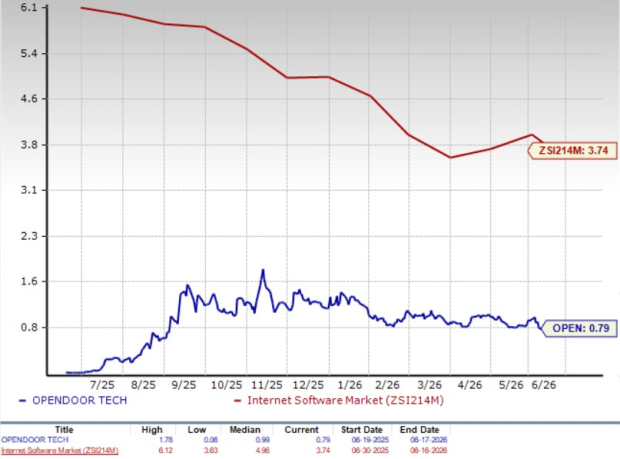The width and height of the screenshot is (620, 459).
Task: Click Opendoor end date 06-17-2026
Action: tap(429, 440)
